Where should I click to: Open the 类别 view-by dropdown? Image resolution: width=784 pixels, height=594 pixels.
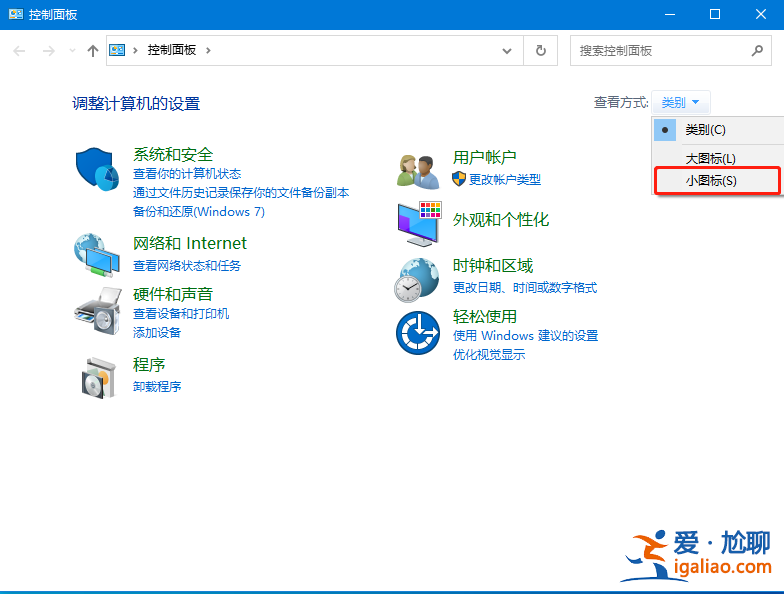680,102
